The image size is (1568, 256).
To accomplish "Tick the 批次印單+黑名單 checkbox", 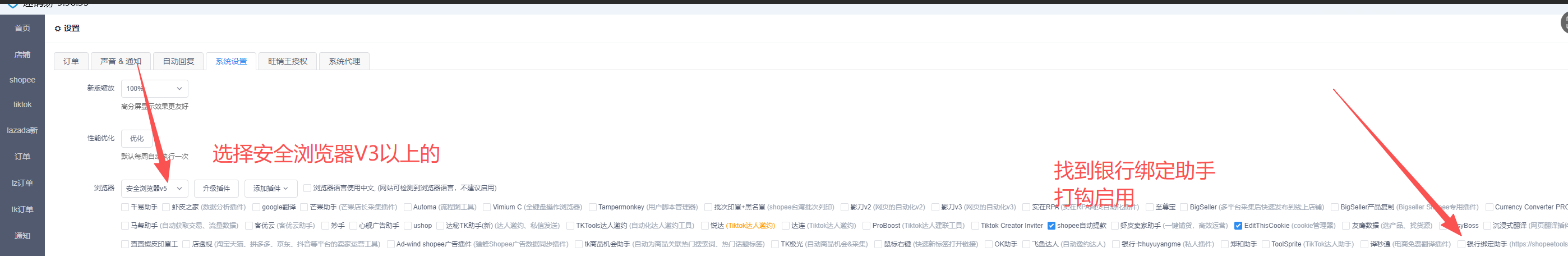I will pyautogui.click(x=708, y=207).
